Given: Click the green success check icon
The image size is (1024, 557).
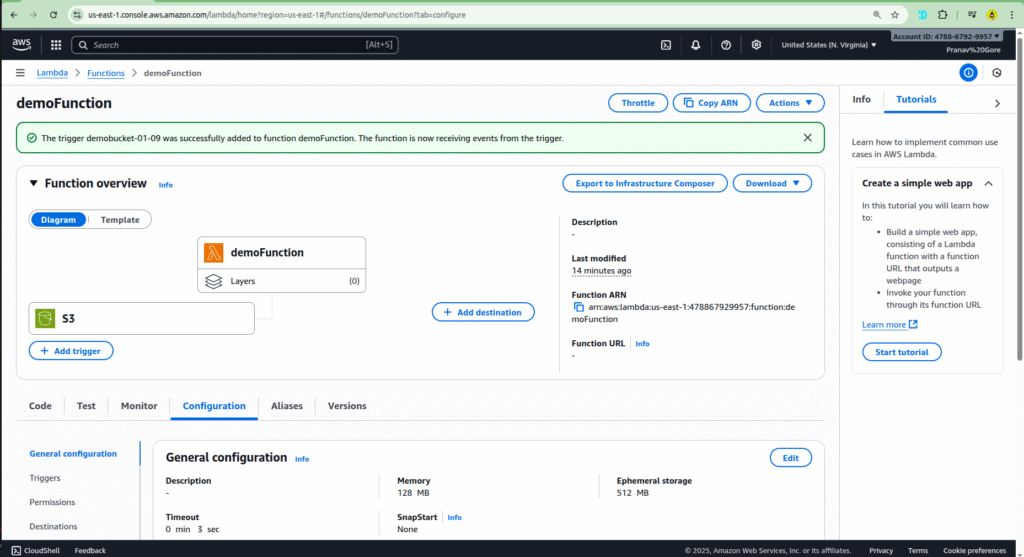Looking at the screenshot, I should pos(31,138).
